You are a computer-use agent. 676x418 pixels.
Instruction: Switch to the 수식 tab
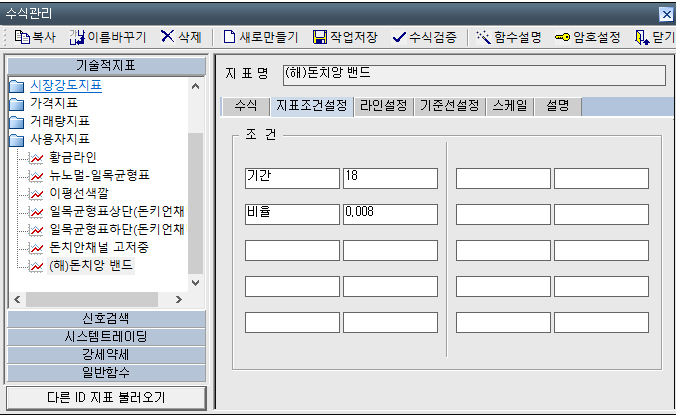pos(244,106)
